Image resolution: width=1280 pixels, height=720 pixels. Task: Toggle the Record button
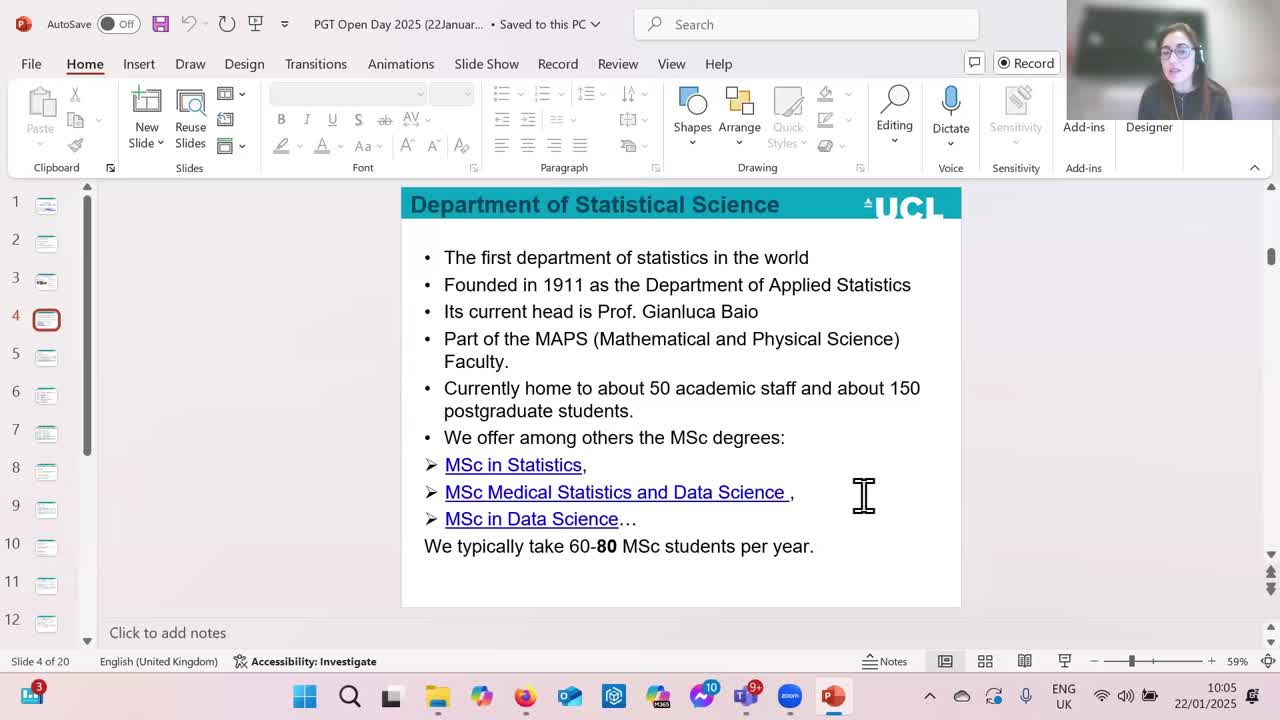(x=1026, y=62)
